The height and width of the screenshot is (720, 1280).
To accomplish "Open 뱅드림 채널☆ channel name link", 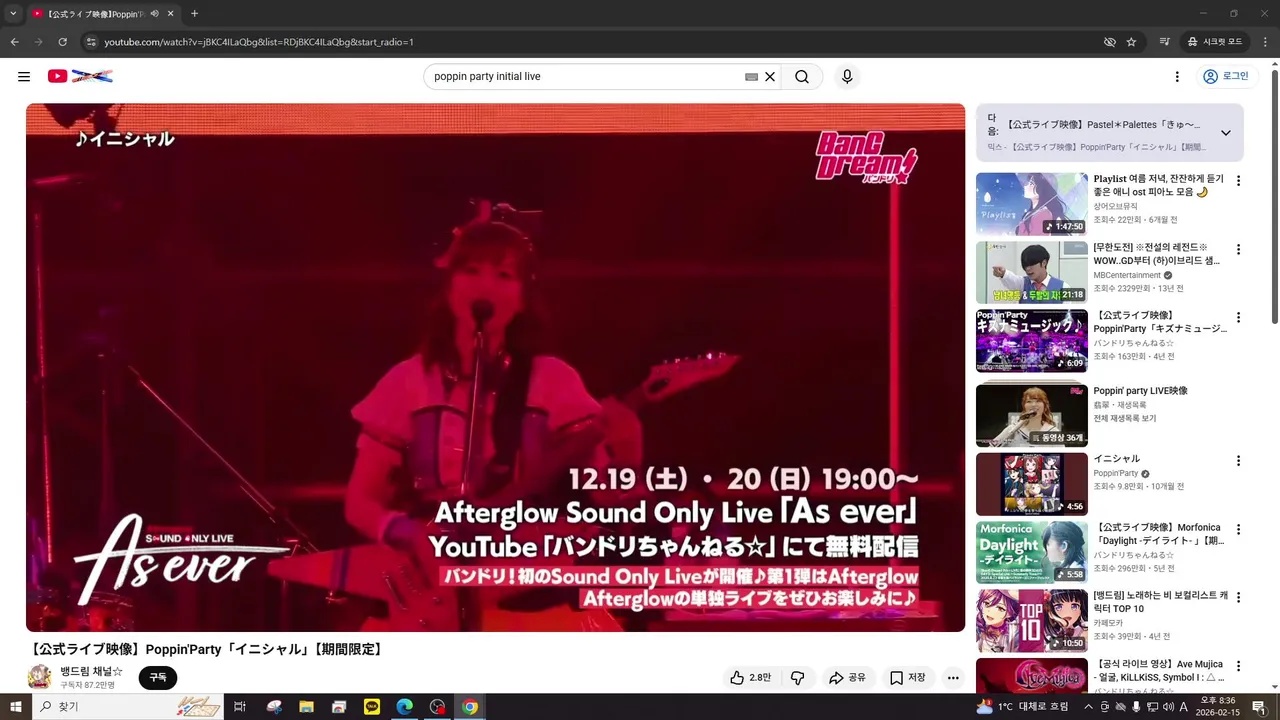I will (91, 672).
